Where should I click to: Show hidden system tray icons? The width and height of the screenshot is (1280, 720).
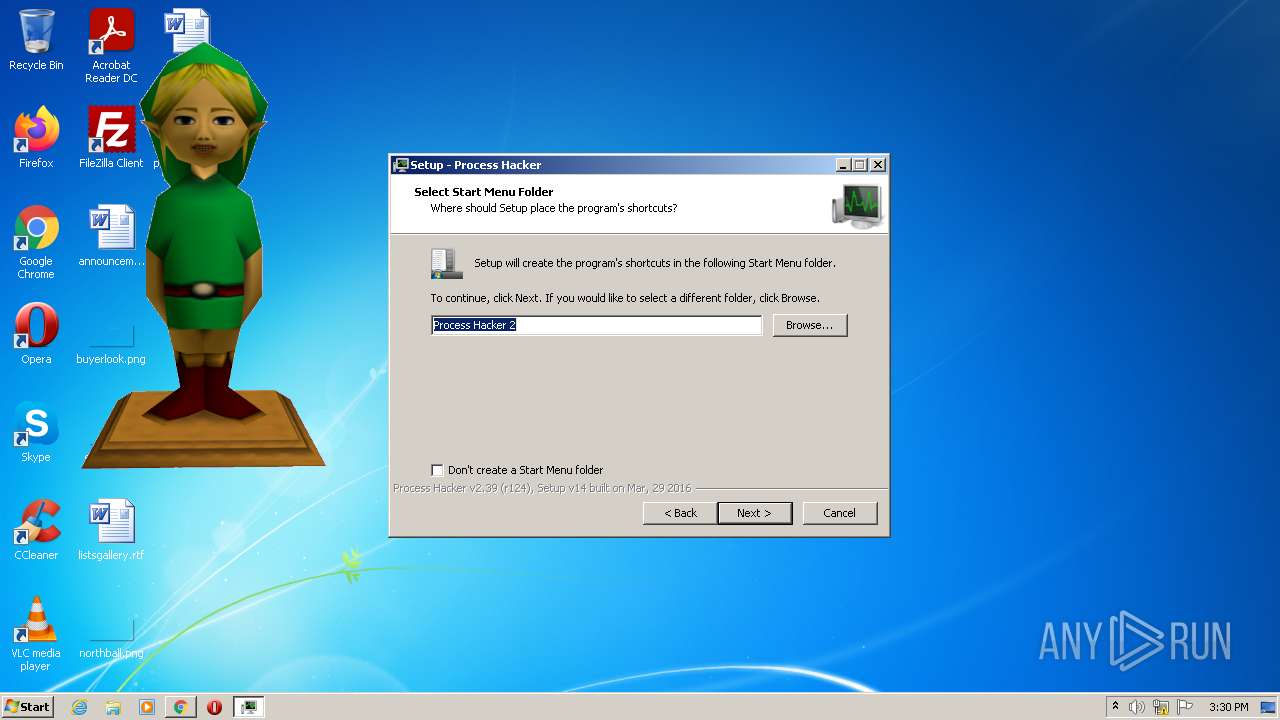tap(1115, 707)
